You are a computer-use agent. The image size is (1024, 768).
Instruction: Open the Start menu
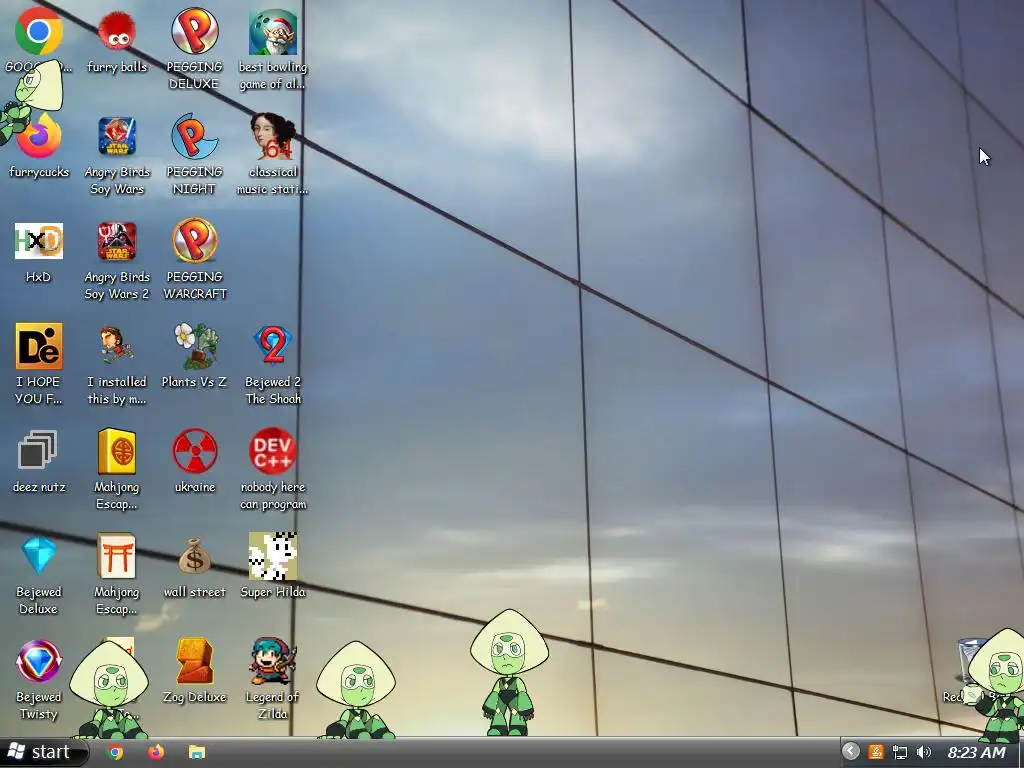coord(43,752)
